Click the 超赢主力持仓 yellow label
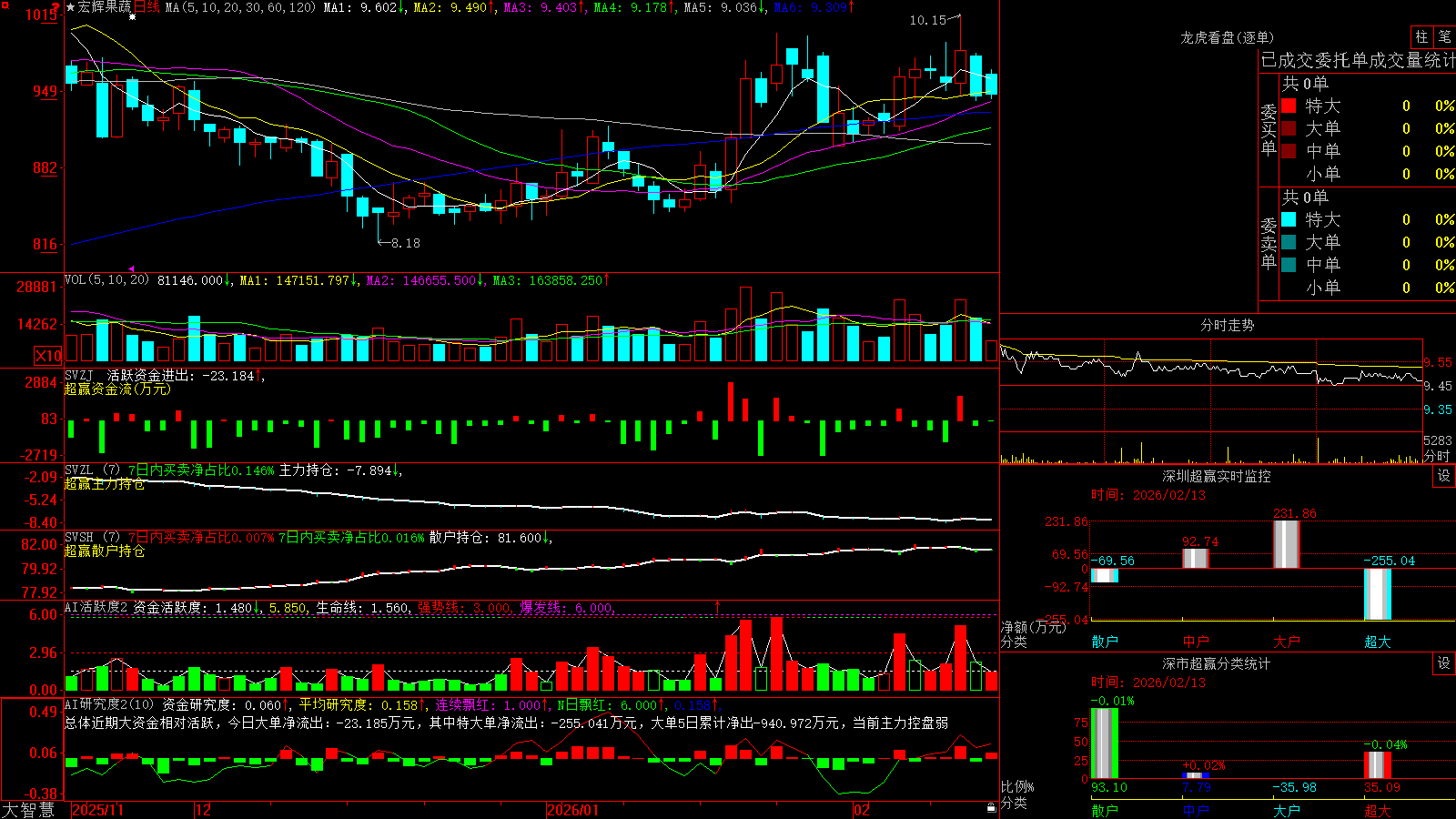This screenshot has width=1456, height=819. [x=105, y=484]
